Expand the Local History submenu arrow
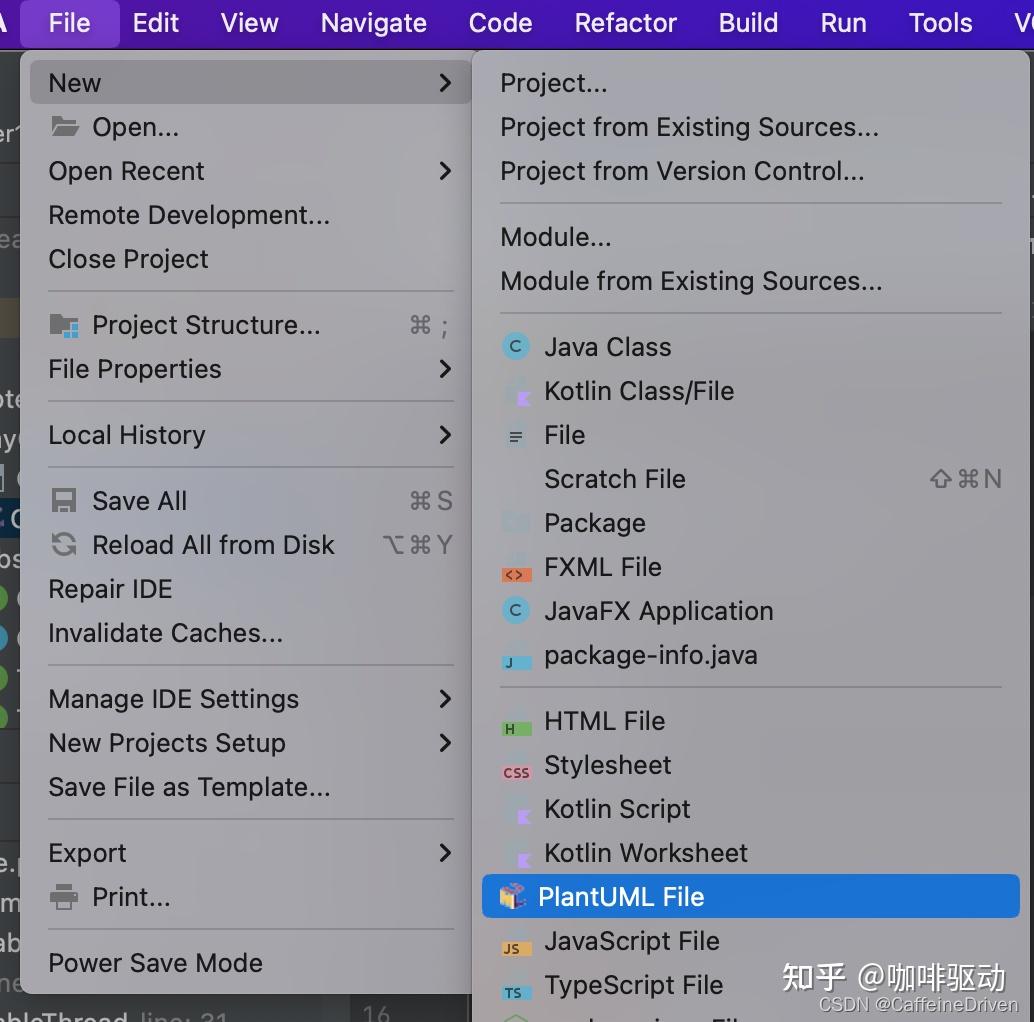1034x1022 pixels. click(x=445, y=435)
